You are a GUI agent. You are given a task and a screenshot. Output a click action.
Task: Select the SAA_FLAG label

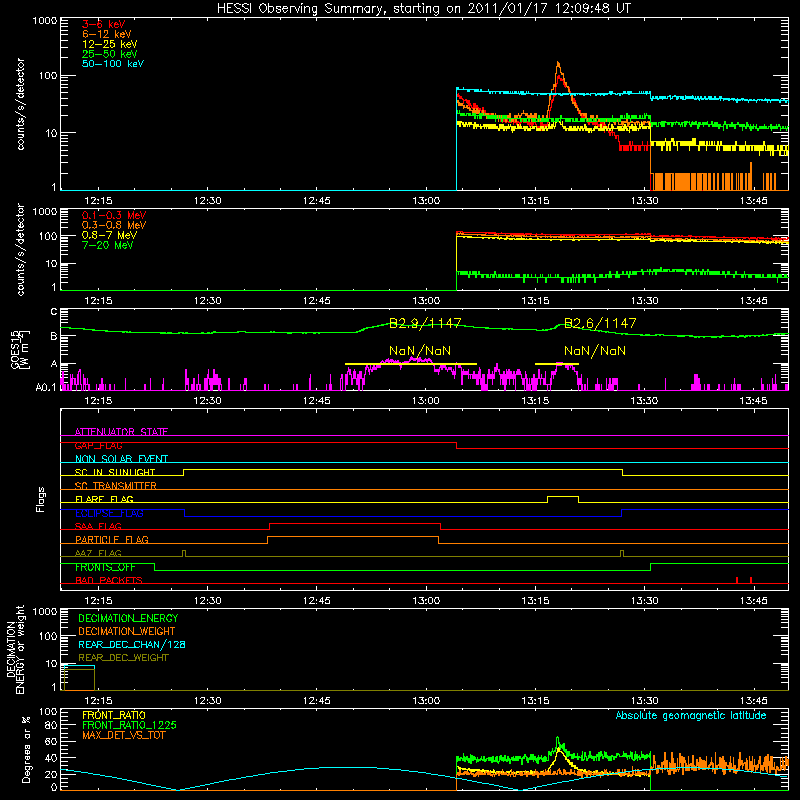tap(98, 526)
